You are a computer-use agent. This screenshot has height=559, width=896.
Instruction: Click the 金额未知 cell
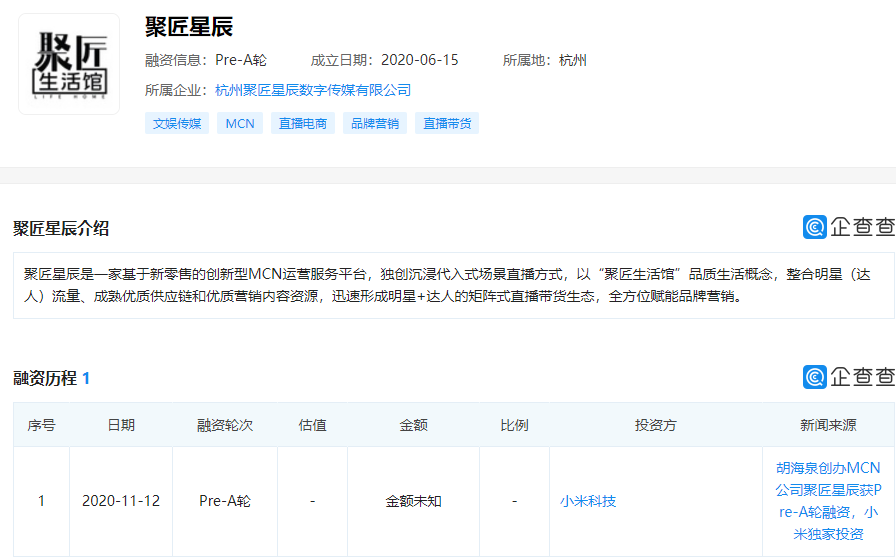414,501
